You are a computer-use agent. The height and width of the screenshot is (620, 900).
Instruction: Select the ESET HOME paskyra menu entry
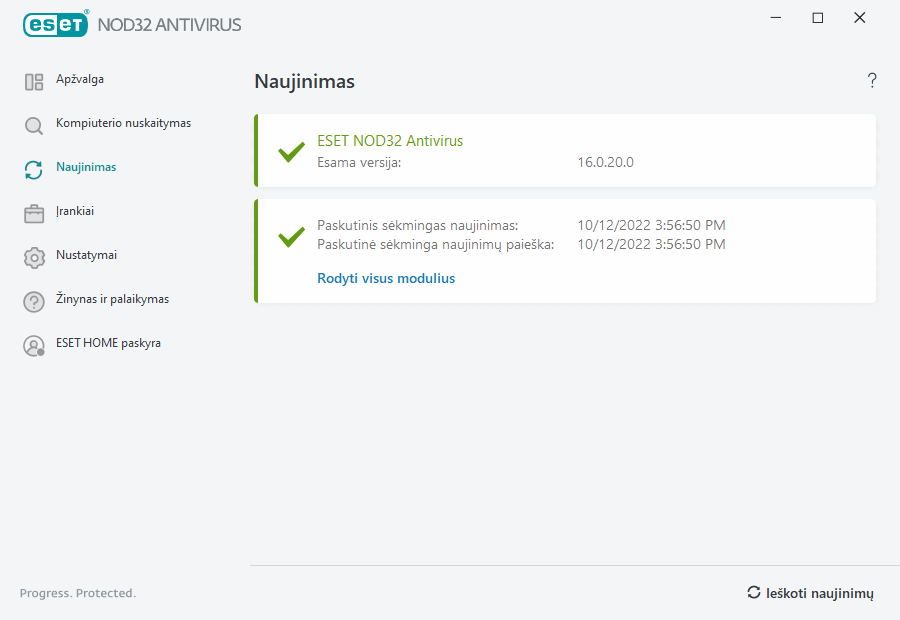[108, 343]
